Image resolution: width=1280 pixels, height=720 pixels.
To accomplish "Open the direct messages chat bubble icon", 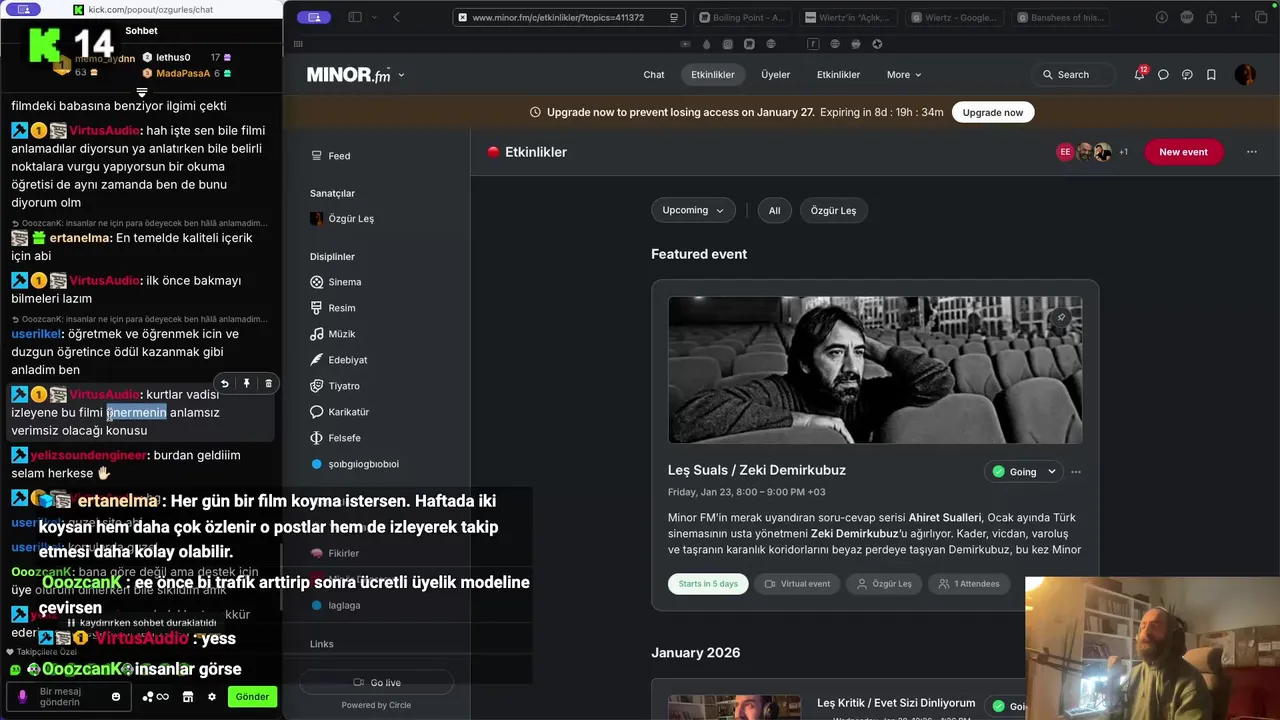I will click(x=1163, y=75).
